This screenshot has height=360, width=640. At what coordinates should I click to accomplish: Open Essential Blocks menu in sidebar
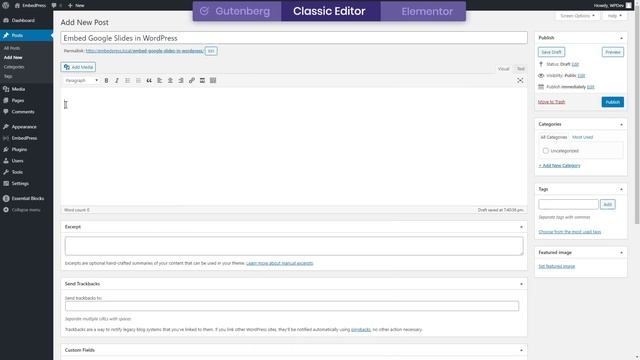27,198
